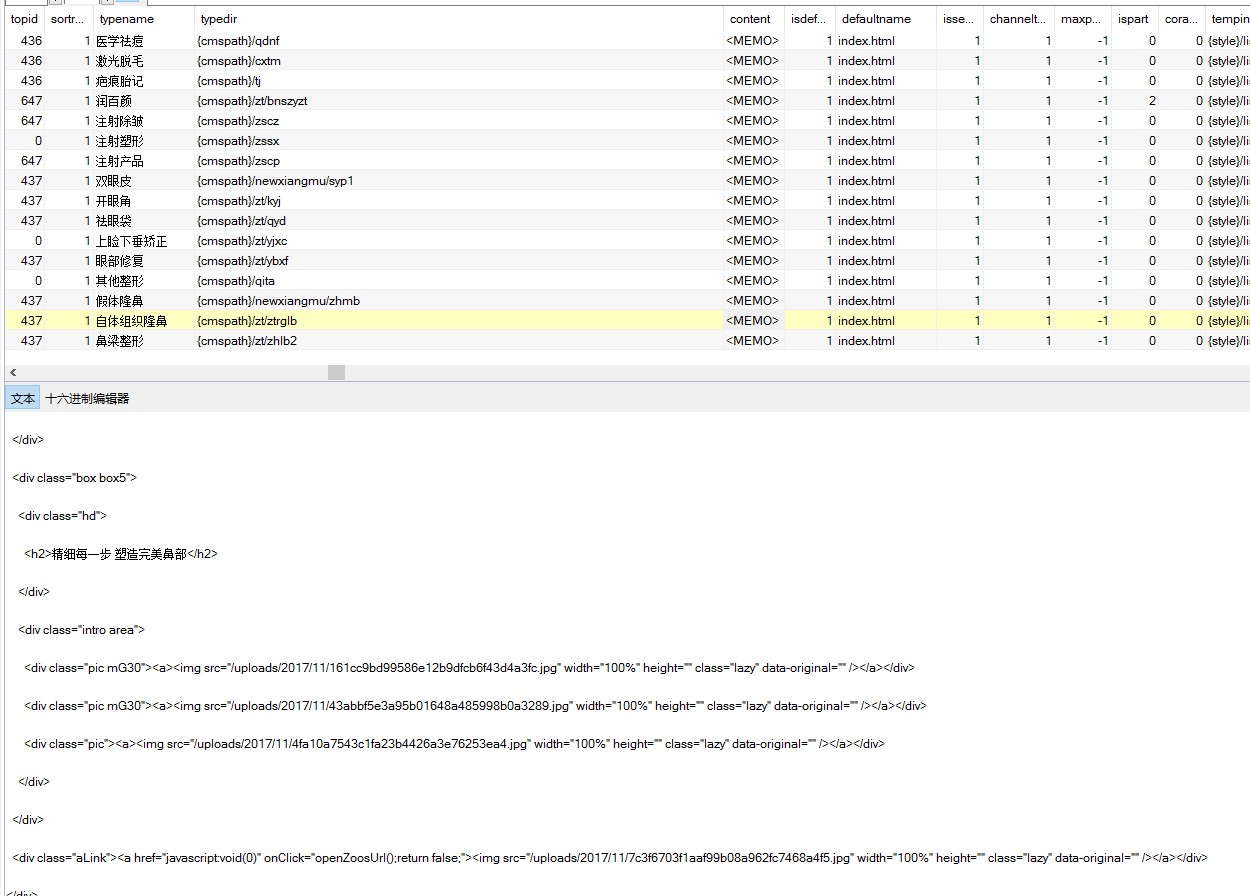The width and height of the screenshot is (1250, 896).
Task: Click the <div class="intro area"> line
Action: [x=81, y=630]
